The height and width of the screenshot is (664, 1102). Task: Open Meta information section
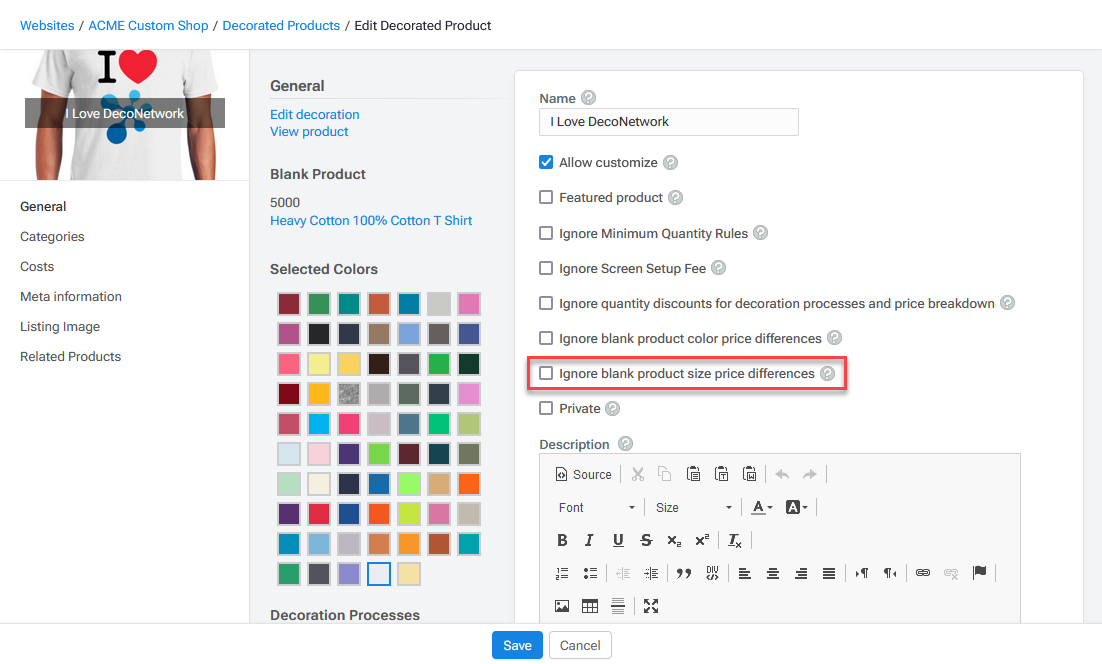[70, 297]
